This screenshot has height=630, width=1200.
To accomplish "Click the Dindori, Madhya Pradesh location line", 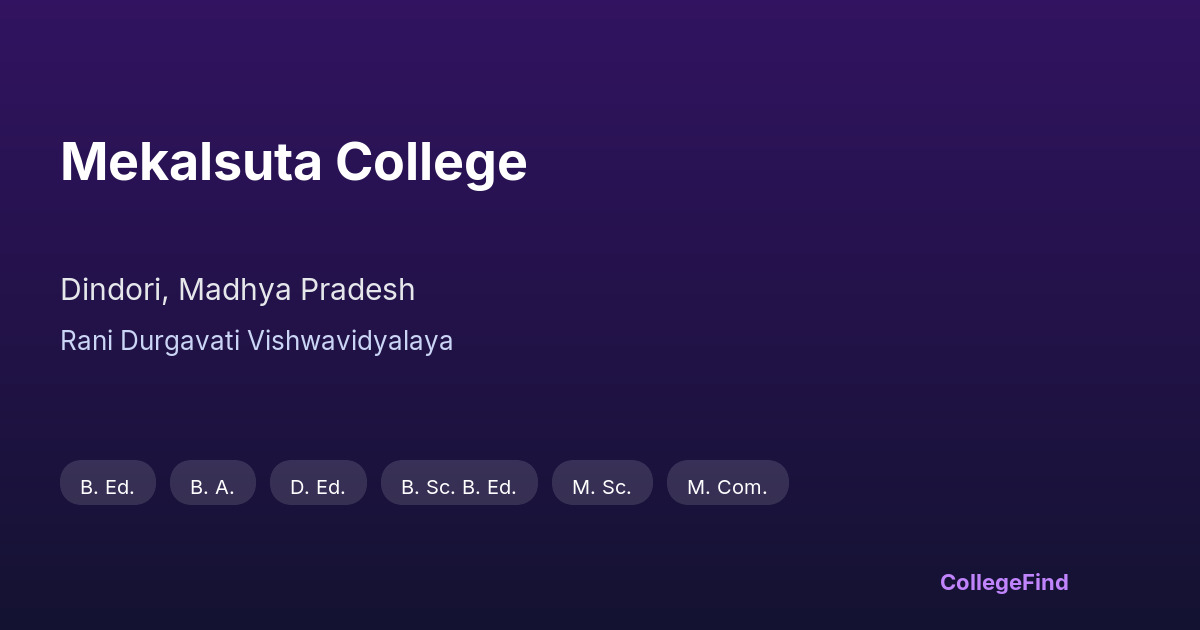I will pyautogui.click(x=237, y=290).
